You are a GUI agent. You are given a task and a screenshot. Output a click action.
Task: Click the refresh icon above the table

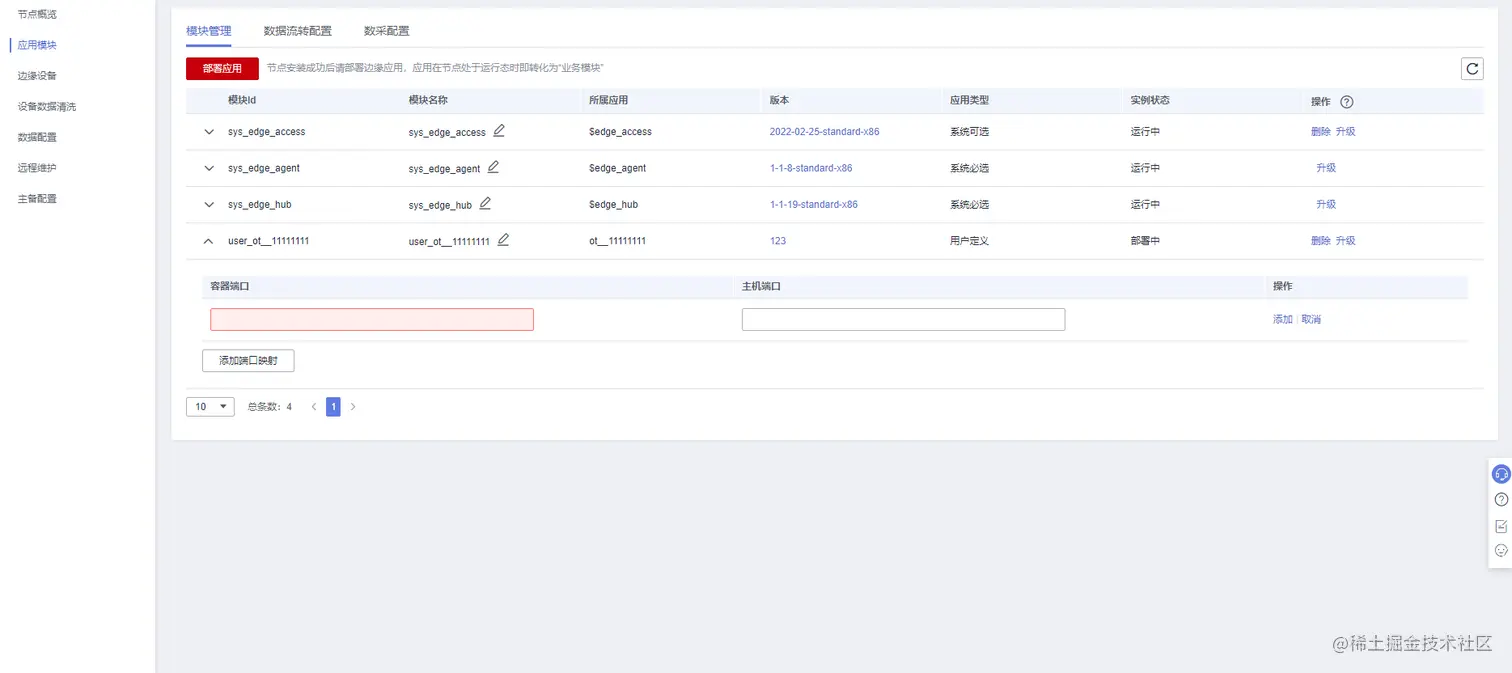pos(1472,68)
